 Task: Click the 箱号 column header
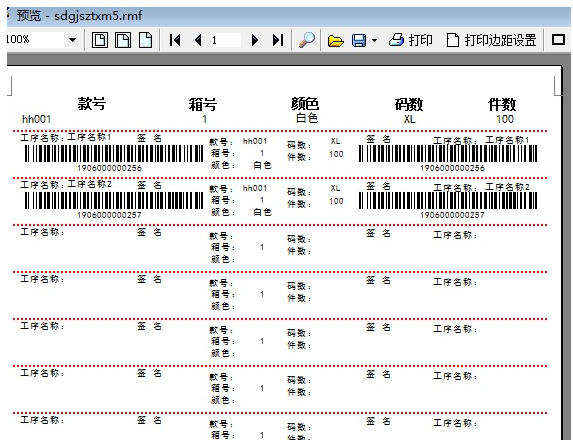click(x=203, y=104)
